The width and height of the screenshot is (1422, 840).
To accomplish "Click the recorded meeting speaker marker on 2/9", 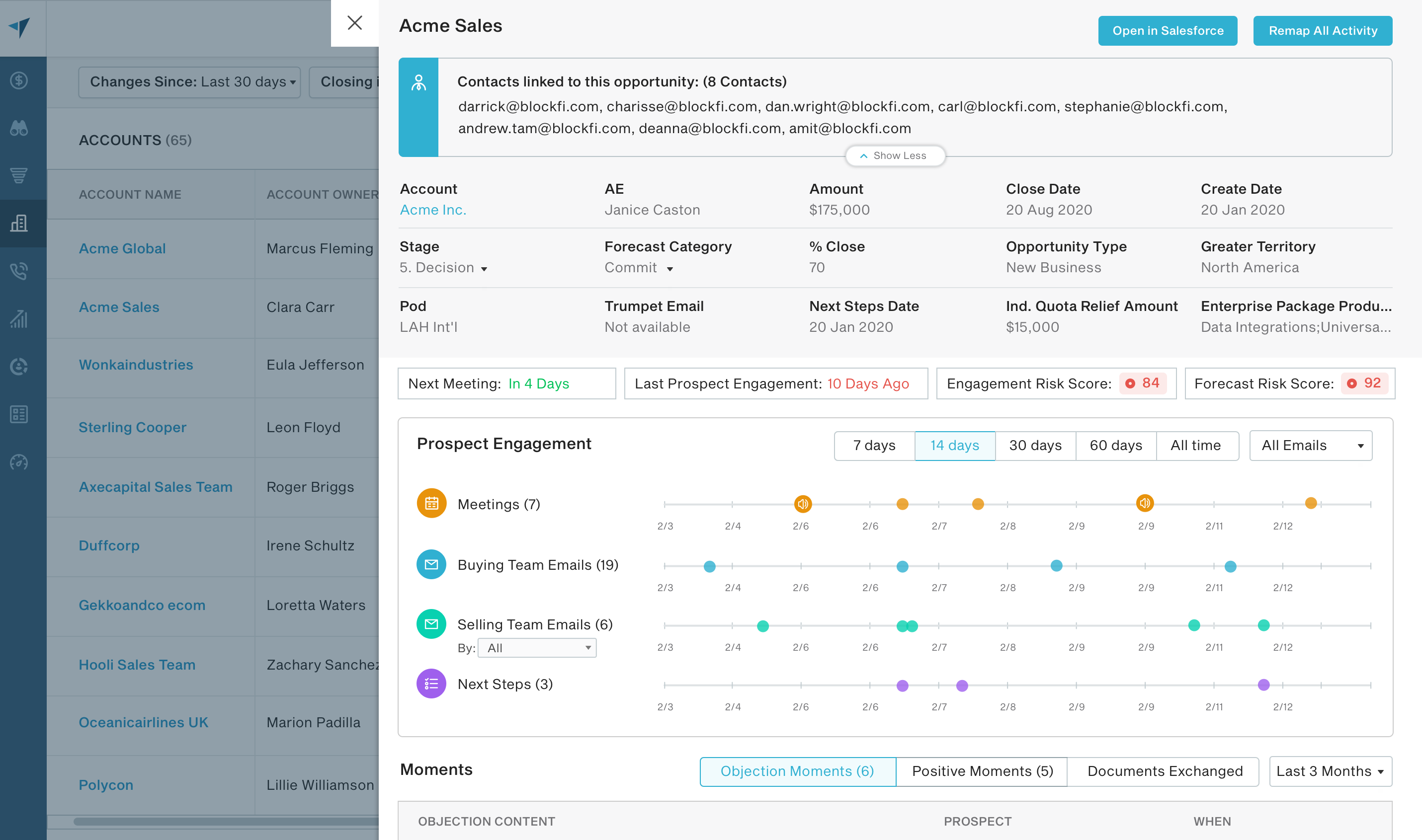I will (1145, 503).
